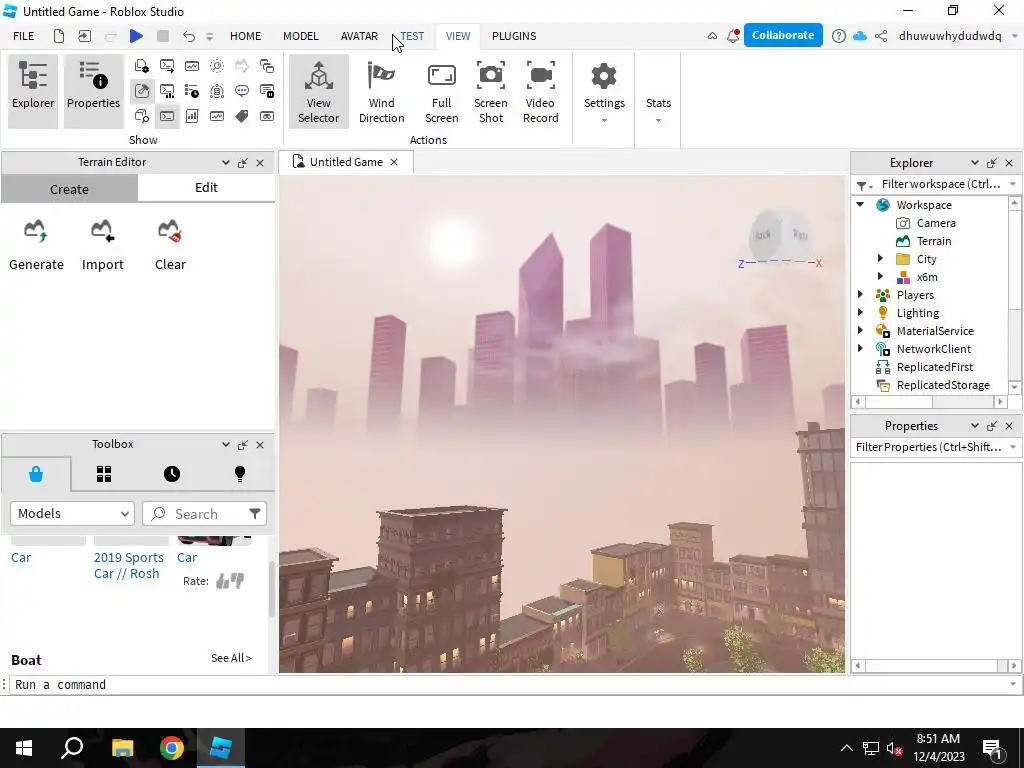This screenshot has height=768, width=1024.
Task: Click the See All link for Boat
Action: point(231,658)
